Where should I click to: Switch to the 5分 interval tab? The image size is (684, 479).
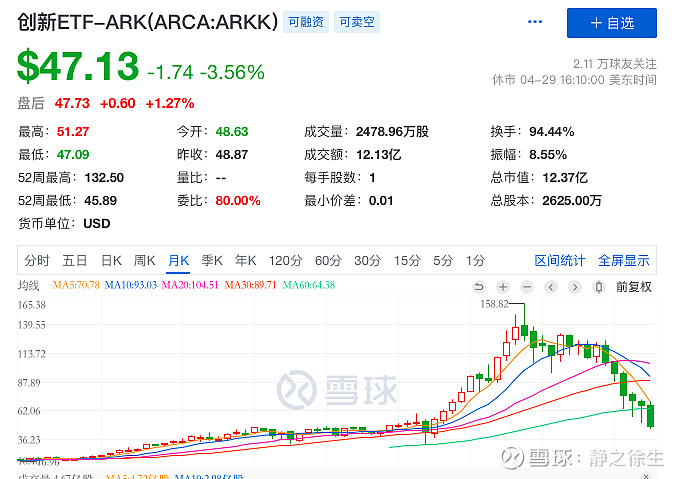pos(443,260)
